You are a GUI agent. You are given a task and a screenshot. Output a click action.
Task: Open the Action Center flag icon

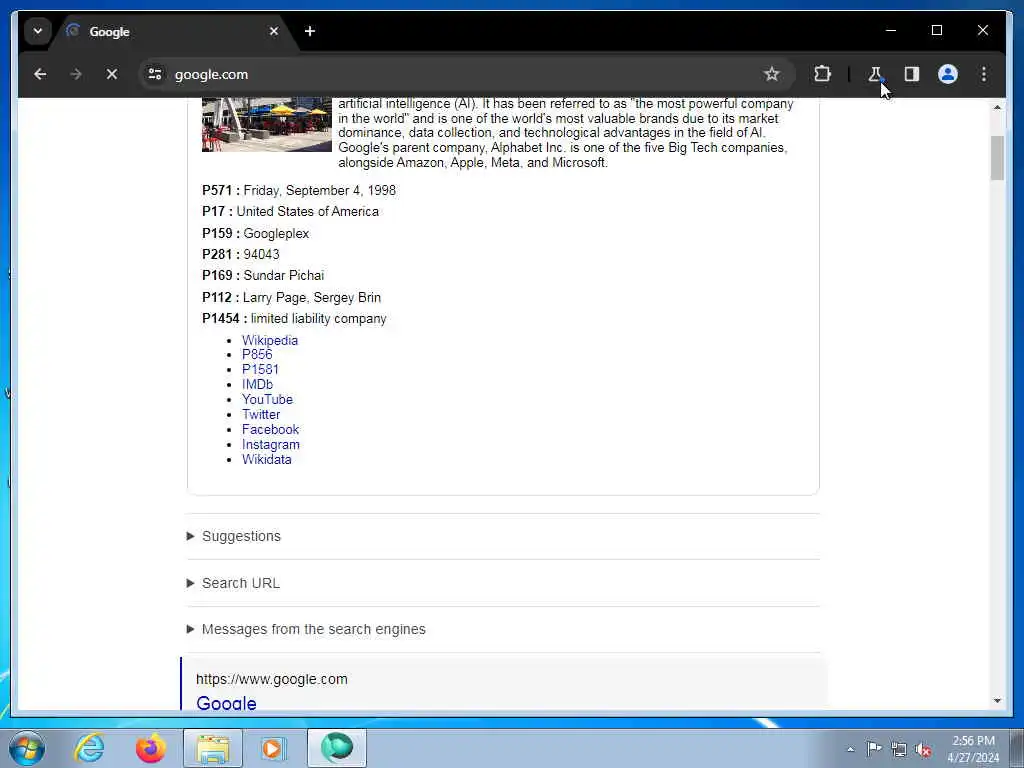click(x=874, y=749)
